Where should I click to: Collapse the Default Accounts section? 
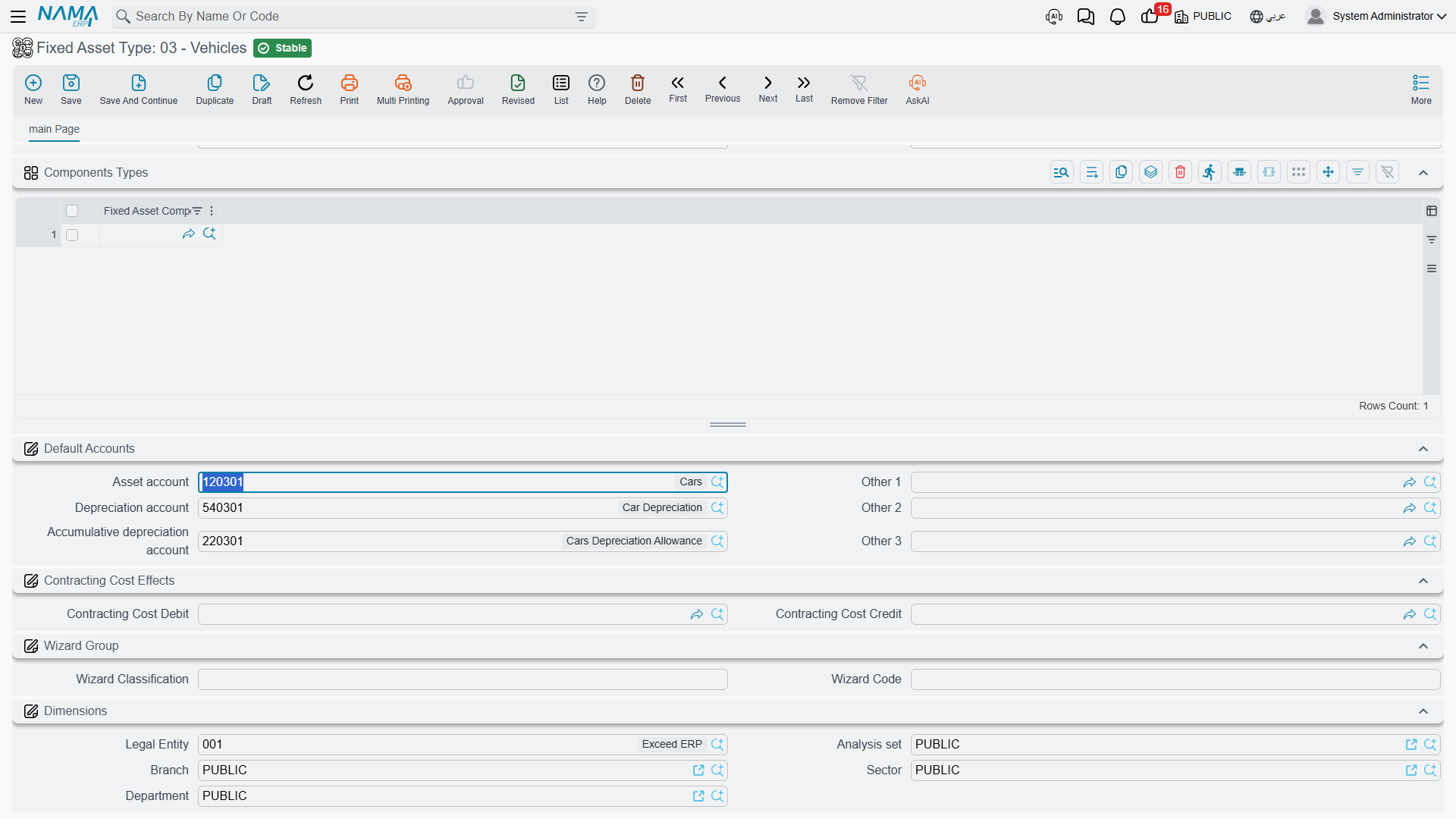click(1423, 449)
